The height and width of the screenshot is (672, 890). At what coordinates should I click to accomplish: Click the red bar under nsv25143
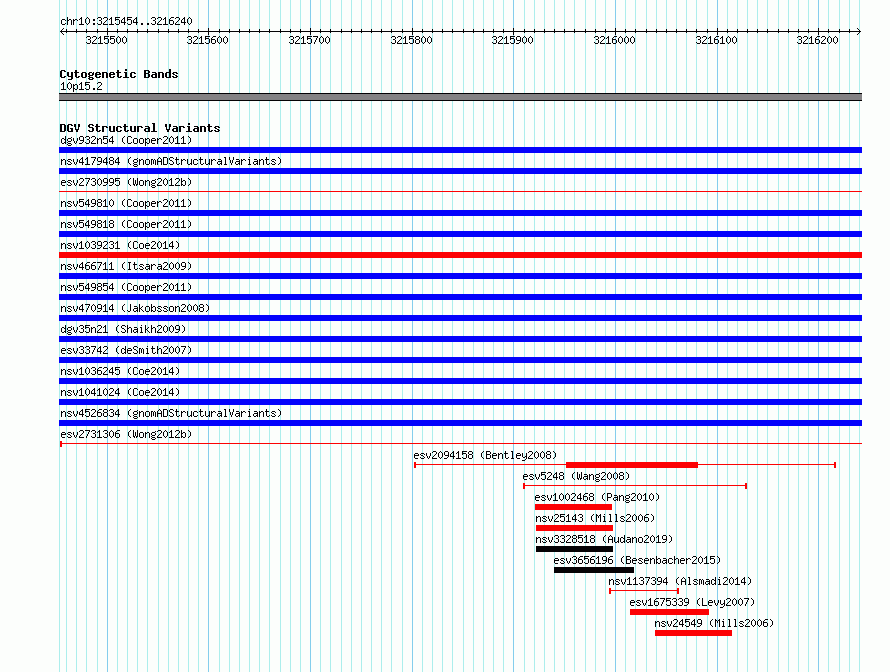click(574, 528)
